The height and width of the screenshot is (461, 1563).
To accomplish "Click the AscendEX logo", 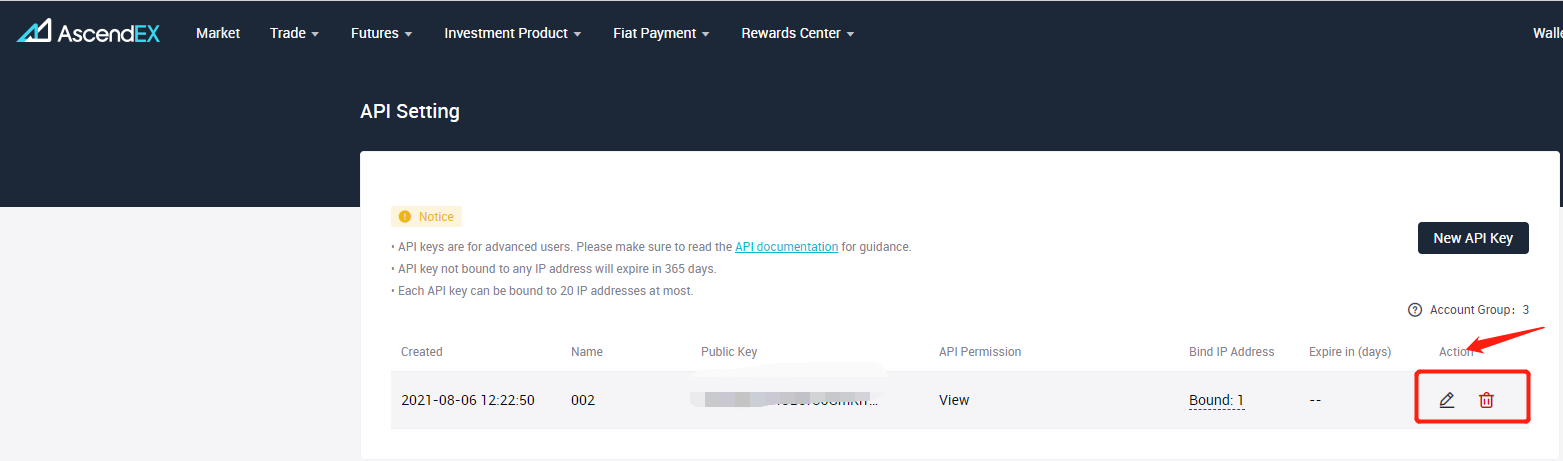I will [88, 33].
